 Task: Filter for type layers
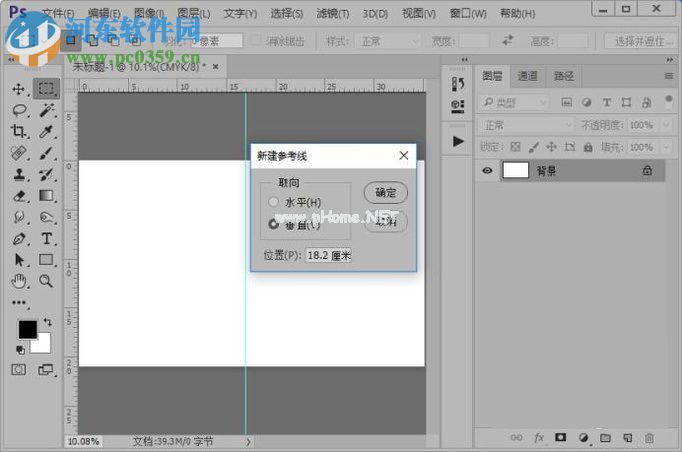point(606,102)
